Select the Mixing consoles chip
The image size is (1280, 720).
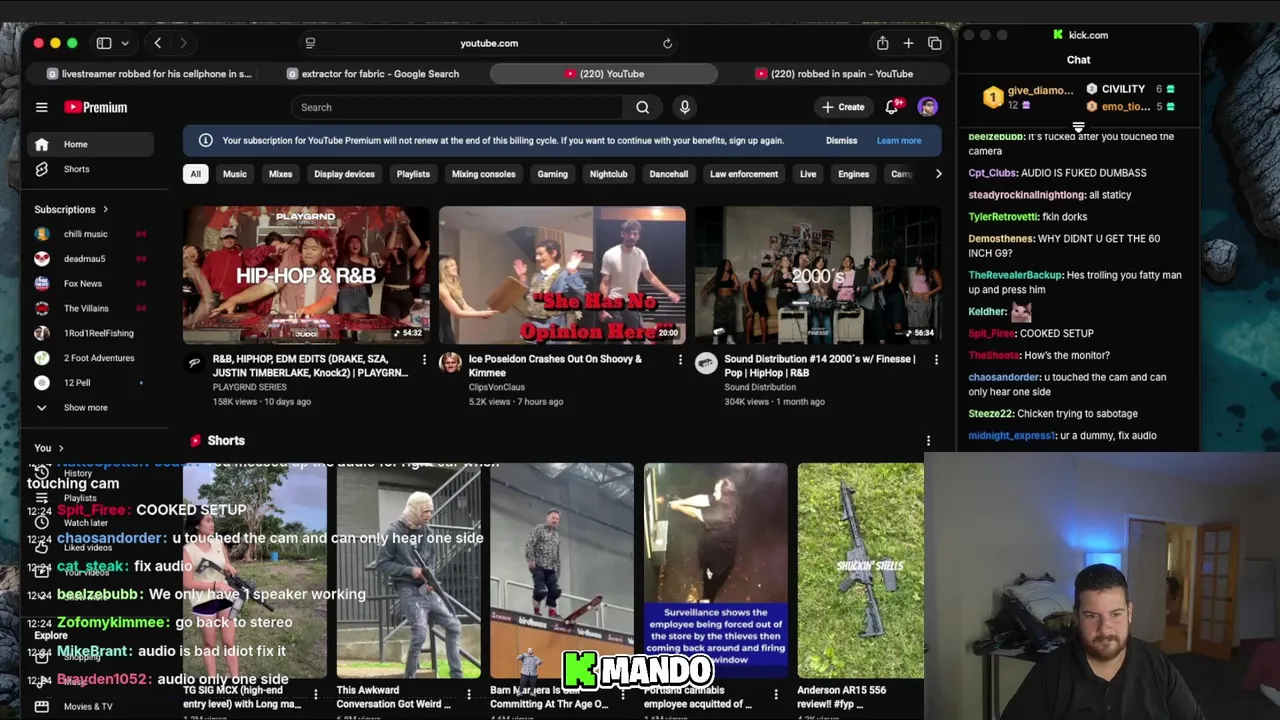(x=483, y=174)
